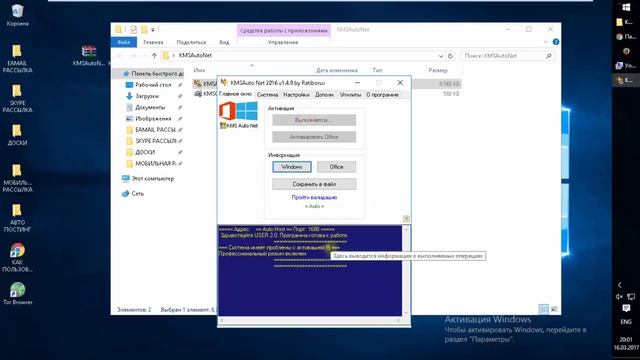Expand the Explorer ribbon chevron
Screen dimensions: 640x360
(546, 42)
